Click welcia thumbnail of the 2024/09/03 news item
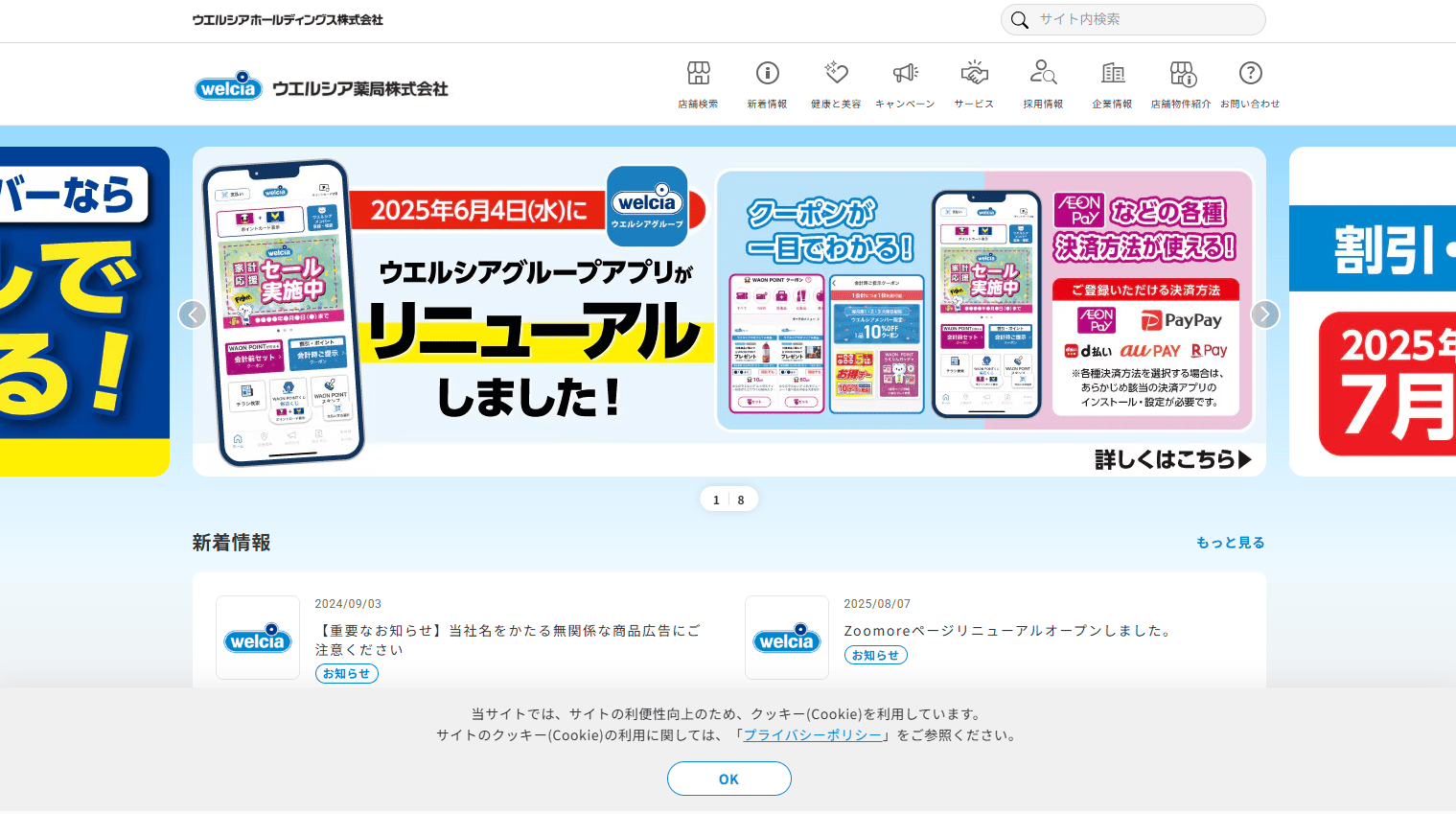This screenshot has height=814, width=1456. [258, 638]
